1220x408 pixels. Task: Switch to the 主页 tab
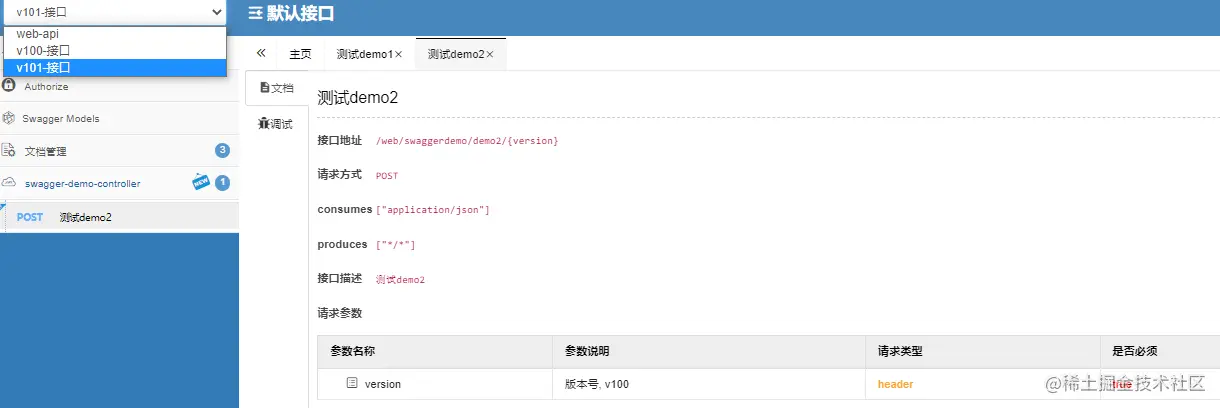point(300,54)
